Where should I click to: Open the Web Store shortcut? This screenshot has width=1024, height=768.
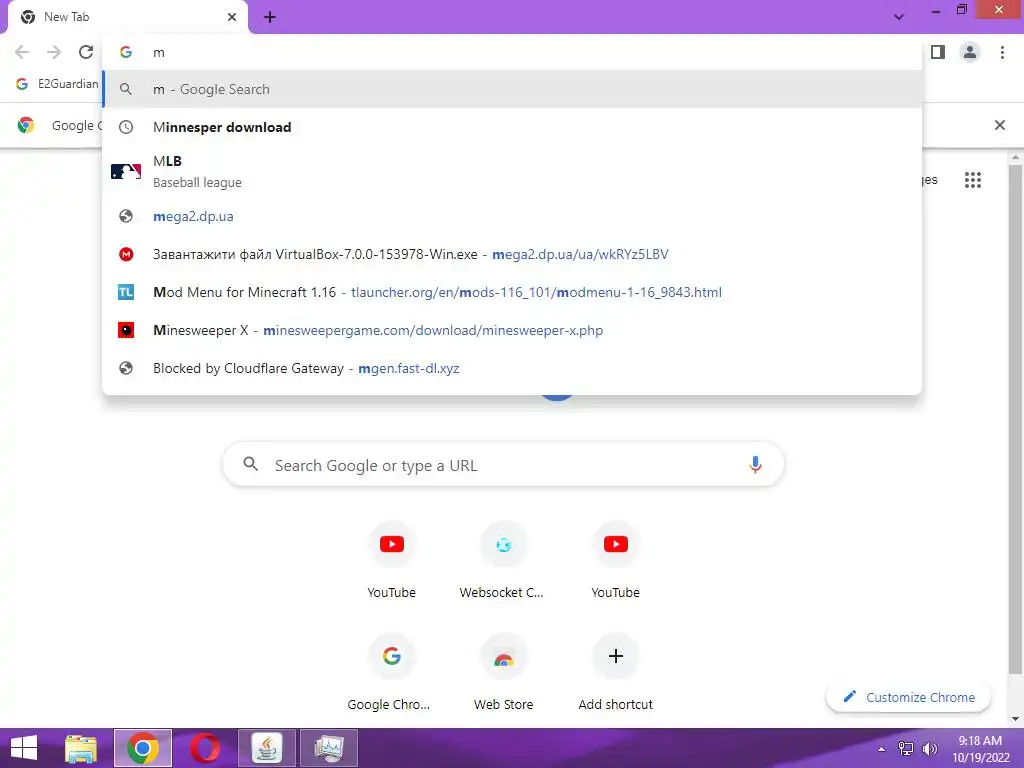pos(503,673)
